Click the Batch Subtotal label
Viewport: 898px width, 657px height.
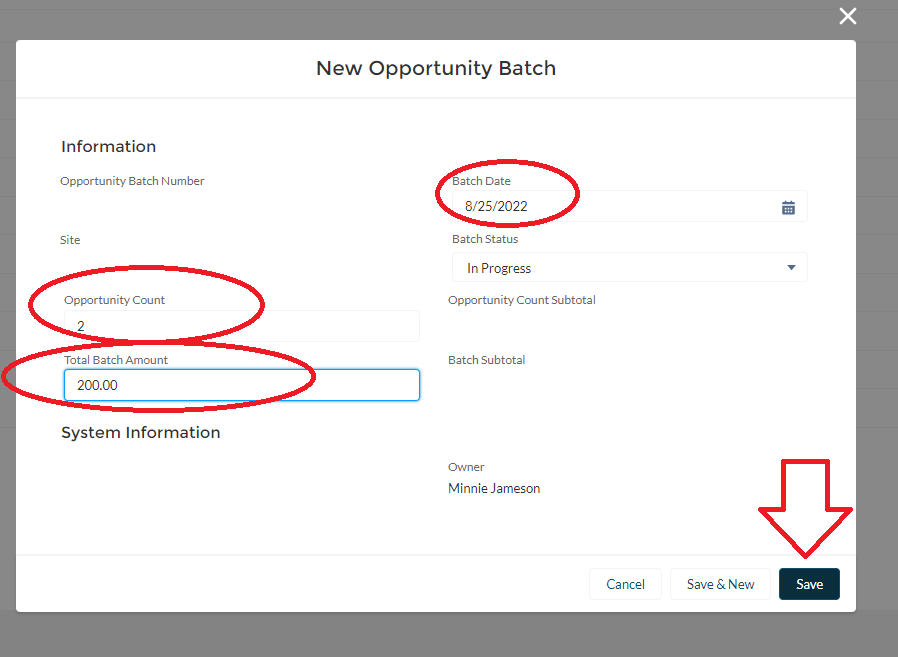point(486,360)
